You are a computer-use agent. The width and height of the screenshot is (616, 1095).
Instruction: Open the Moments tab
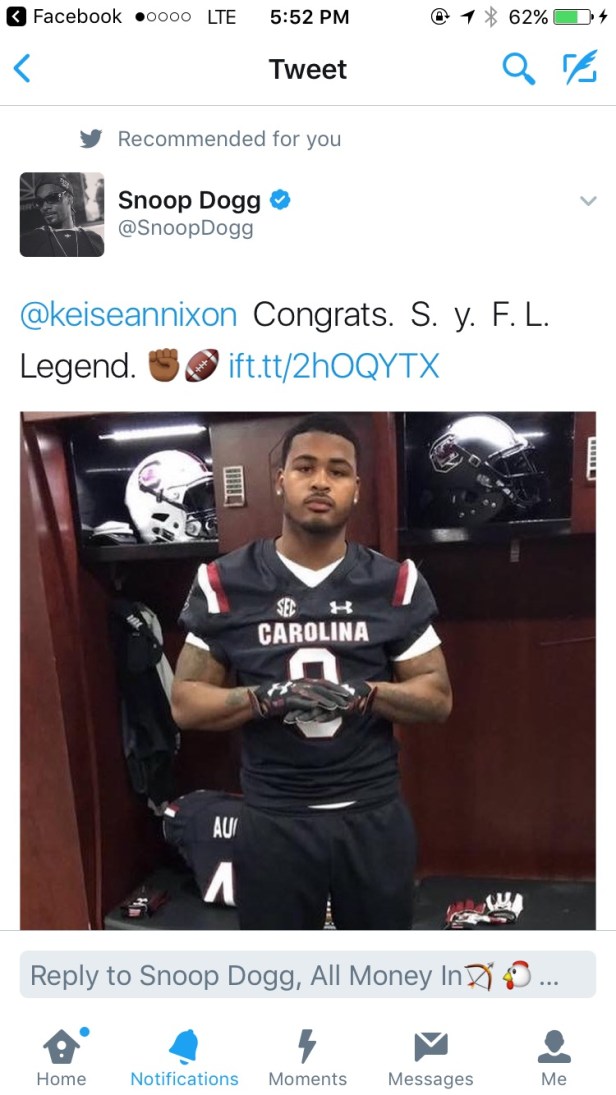[307, 1057]
